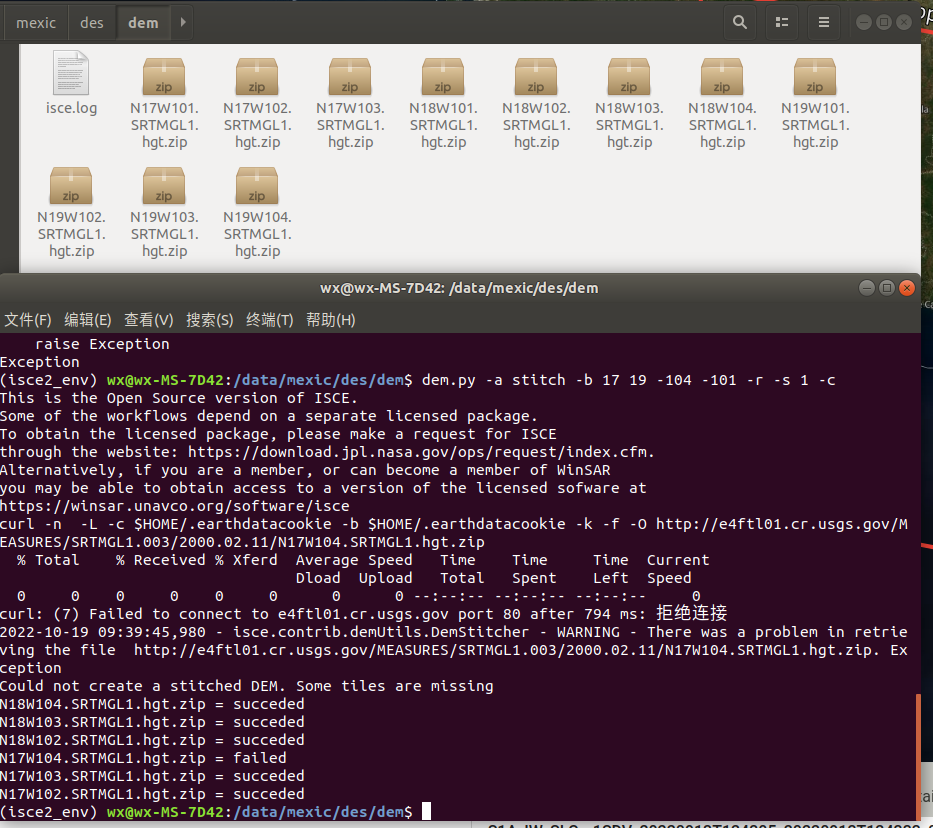Select the N18W104.SRTMGL1.hgt.zip archive
Image resolution: width=933 pixels, height=828 pixels.
[x=721, y=76]
